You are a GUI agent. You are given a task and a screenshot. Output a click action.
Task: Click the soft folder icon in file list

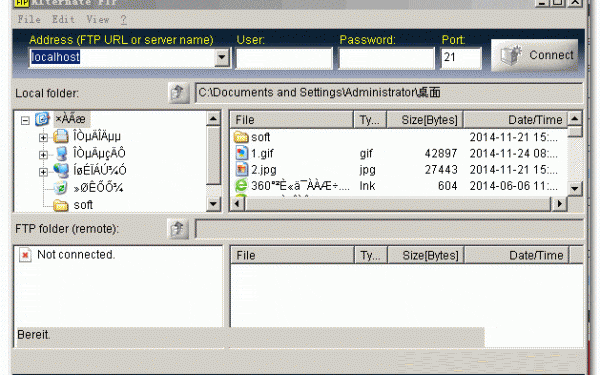(x=241, y=137)
